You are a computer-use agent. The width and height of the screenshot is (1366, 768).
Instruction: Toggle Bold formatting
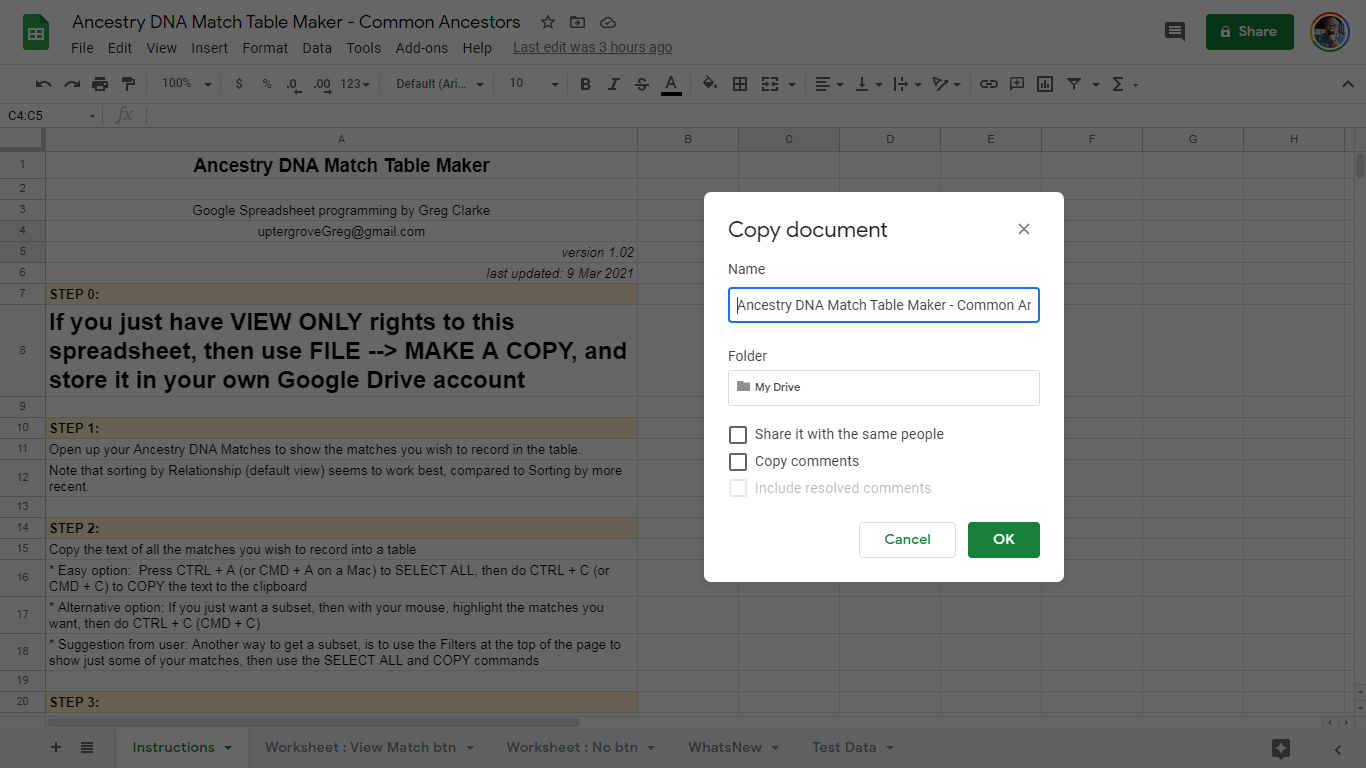pyautogui.click(x=586, y=84)
